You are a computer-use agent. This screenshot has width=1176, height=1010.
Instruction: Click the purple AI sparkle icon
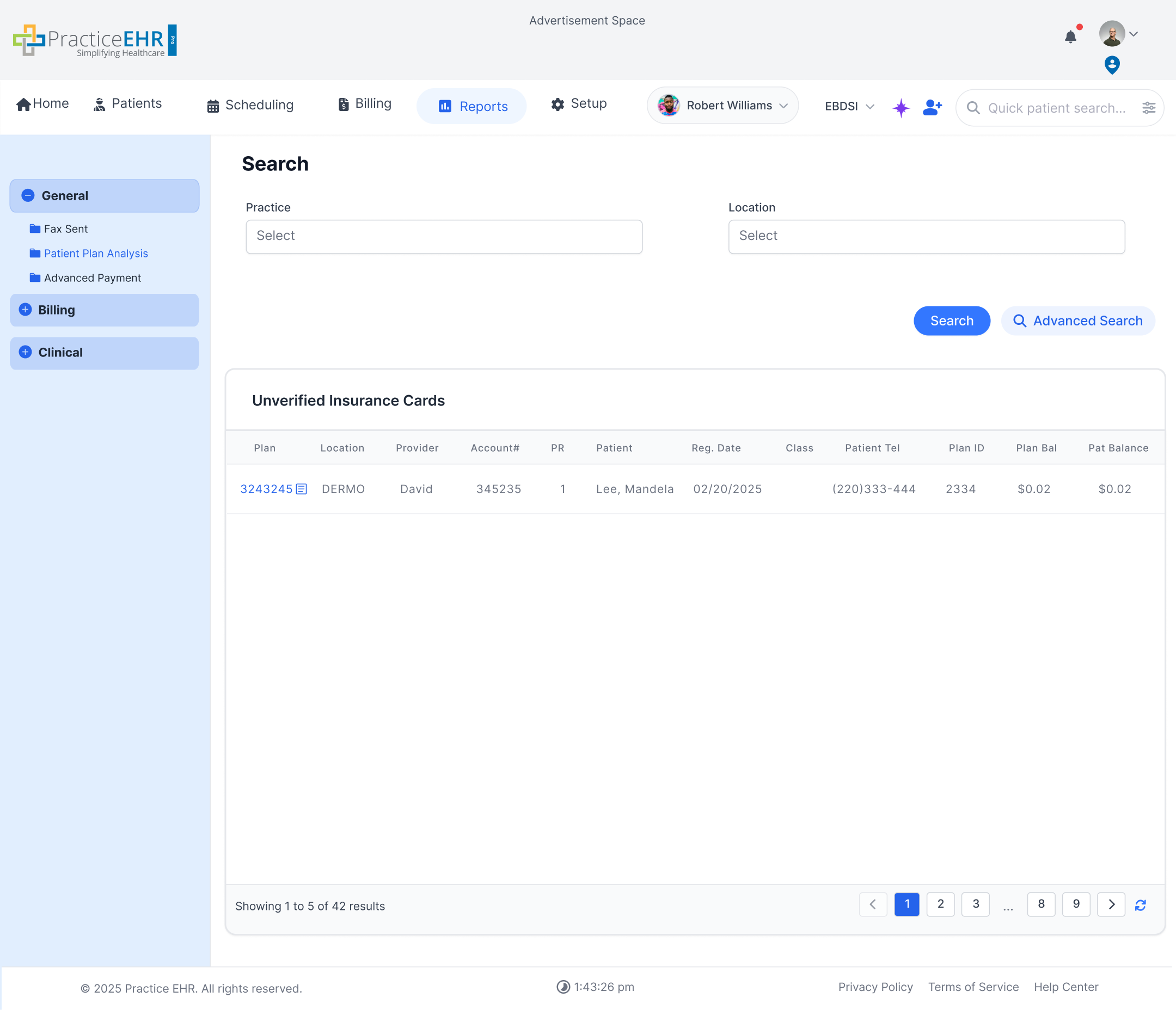(x=901, y=108)
